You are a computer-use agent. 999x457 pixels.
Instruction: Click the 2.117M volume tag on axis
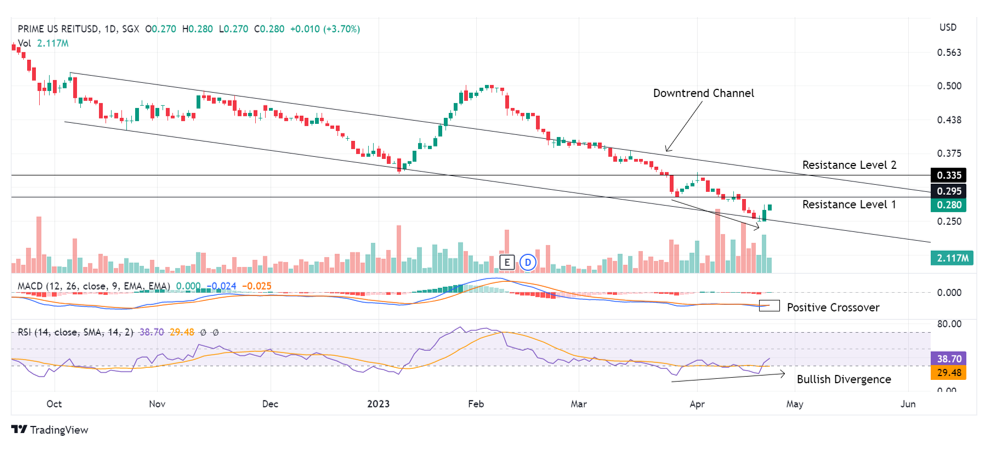tap(952, 258)
